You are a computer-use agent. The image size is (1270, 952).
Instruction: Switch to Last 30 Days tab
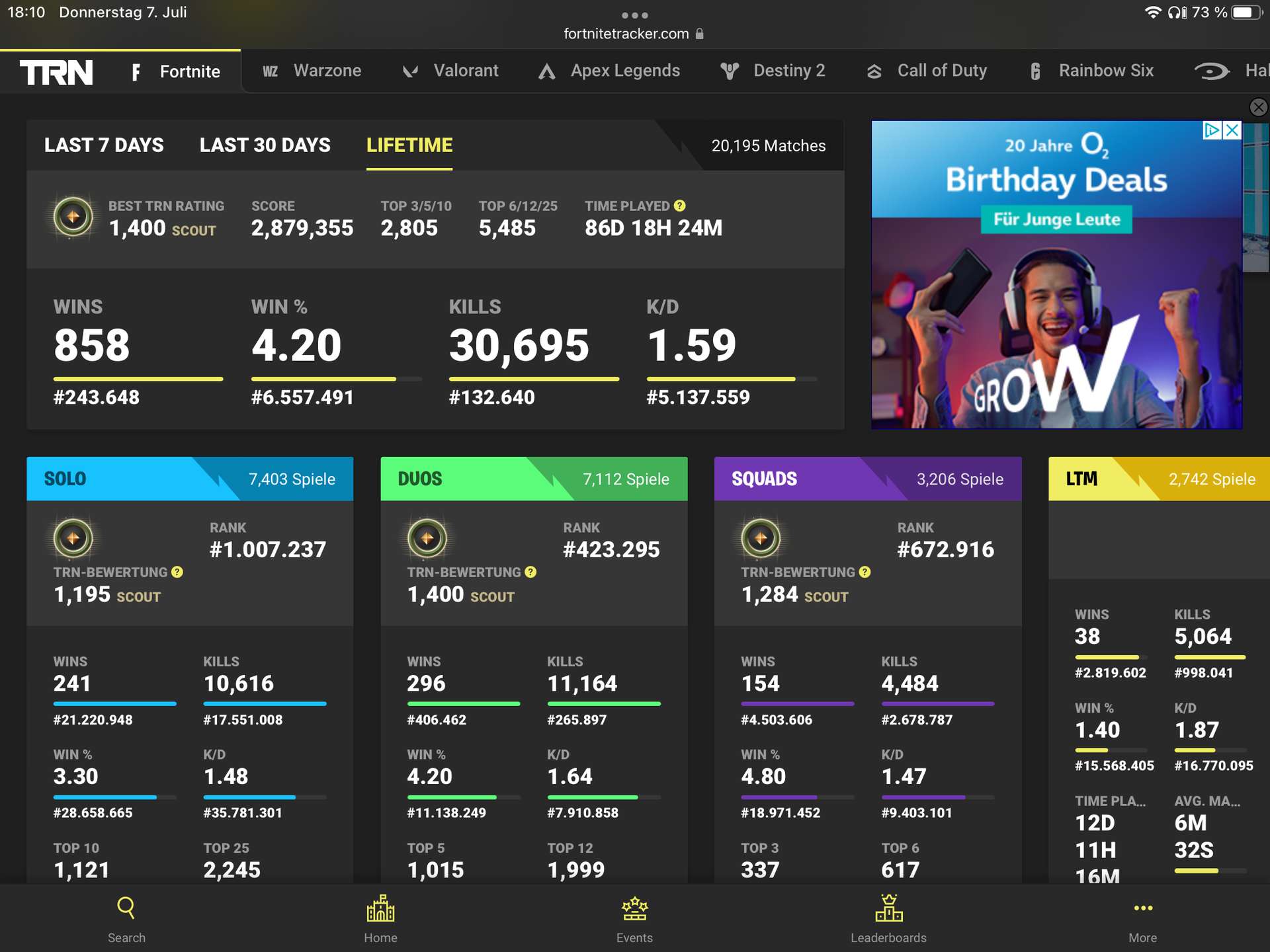[x=265, y=145]
